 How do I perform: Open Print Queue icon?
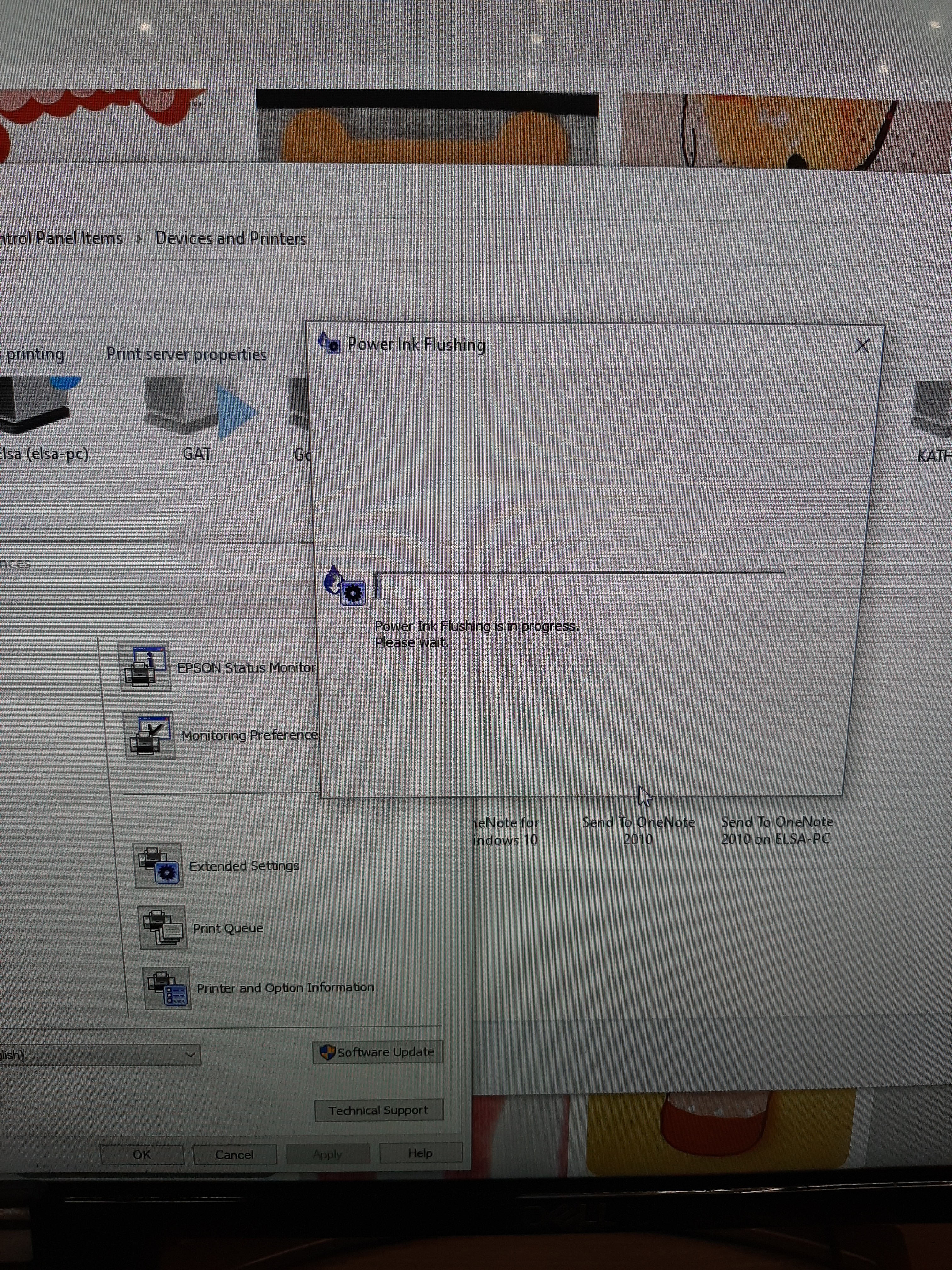pos(163,927)
